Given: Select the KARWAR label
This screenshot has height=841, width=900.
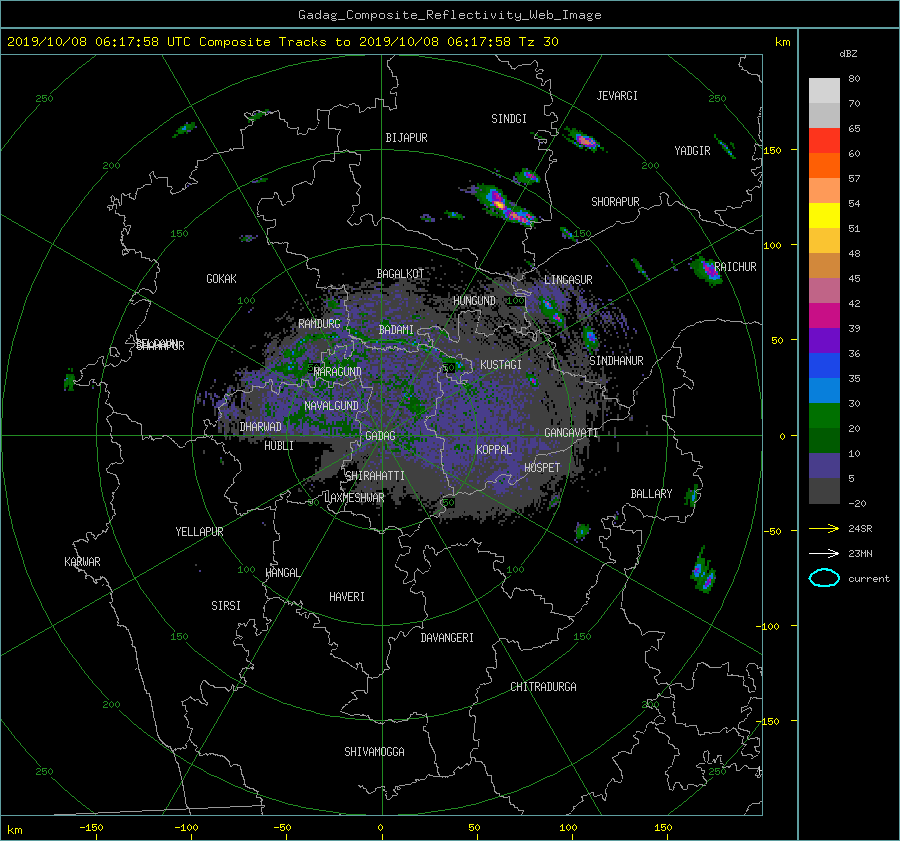Looking at the screenshot, I should pyautogui.click(x=82, y=562).
